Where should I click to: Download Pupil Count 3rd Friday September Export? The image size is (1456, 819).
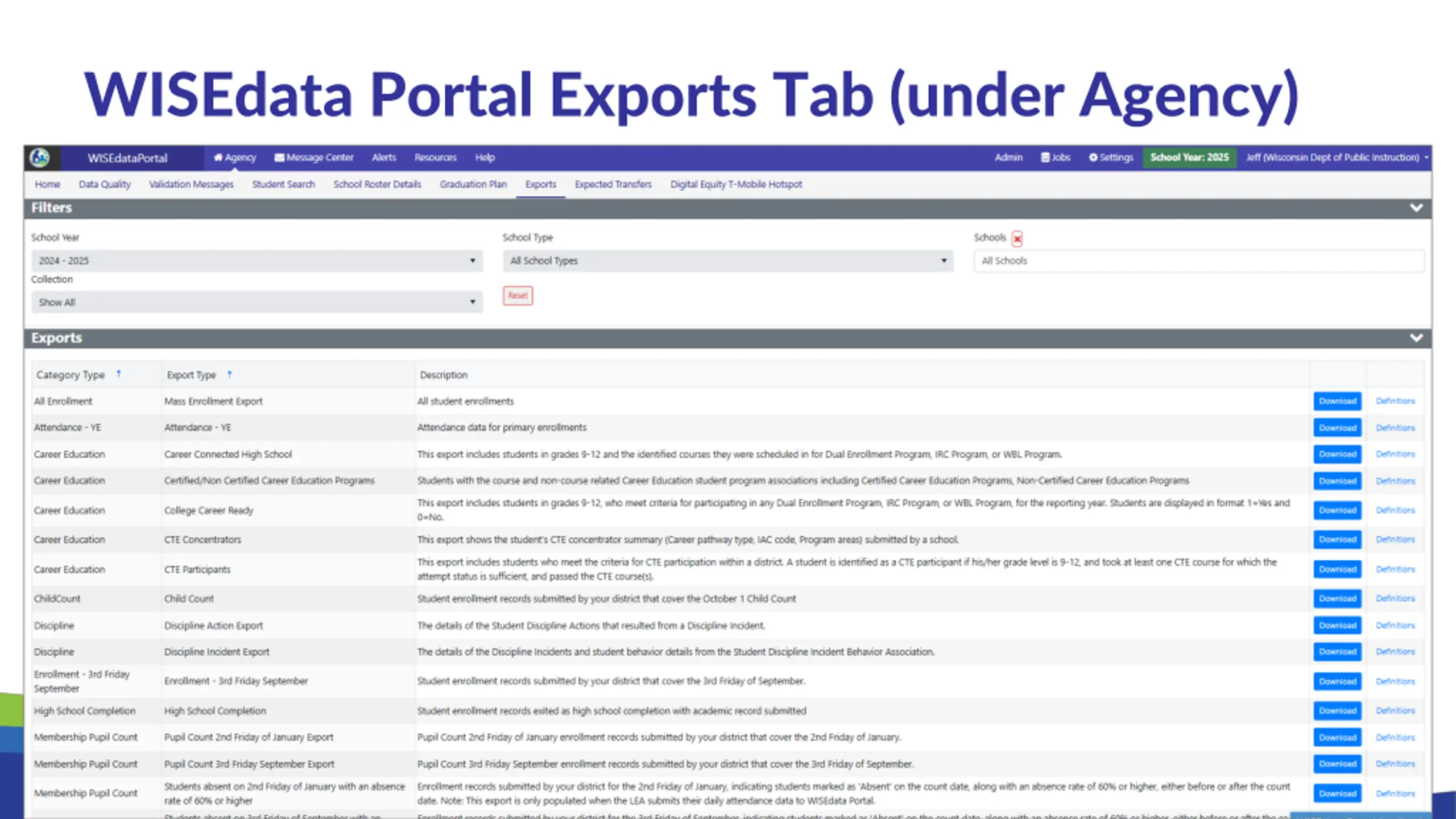(x=1337, y=764)
